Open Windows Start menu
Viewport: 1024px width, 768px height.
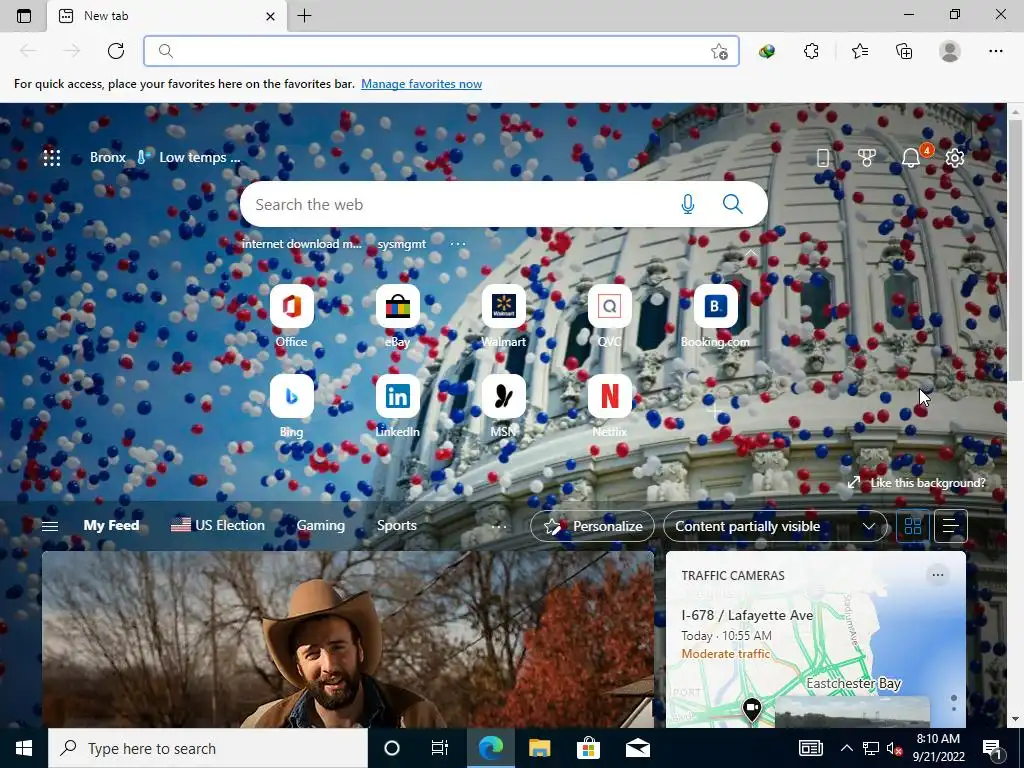tap(24, 748)
